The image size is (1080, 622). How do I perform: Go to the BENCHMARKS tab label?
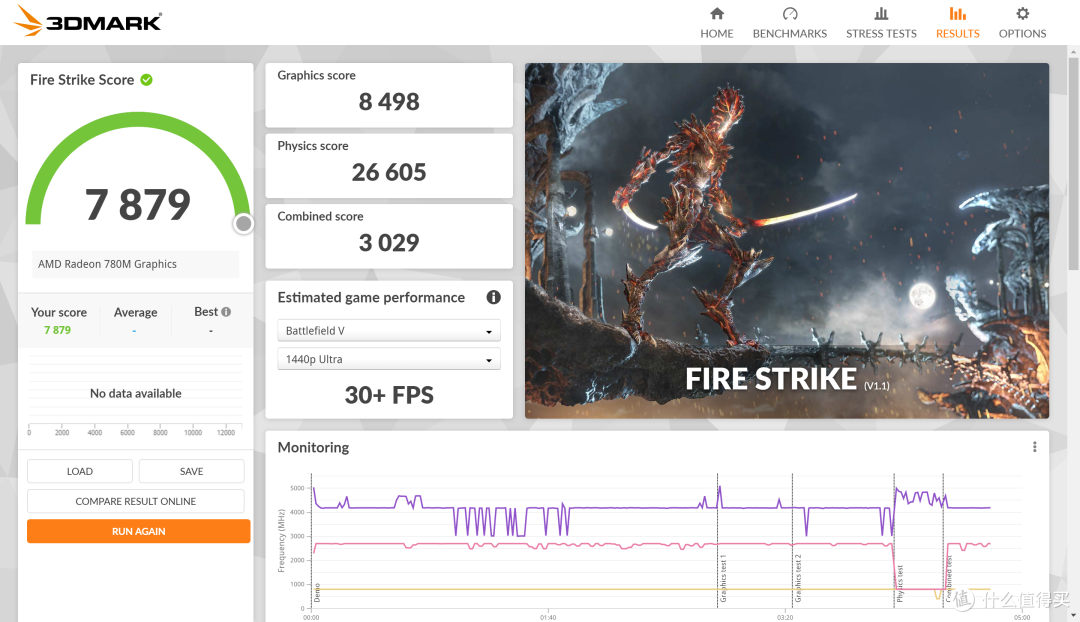(789, 34)
